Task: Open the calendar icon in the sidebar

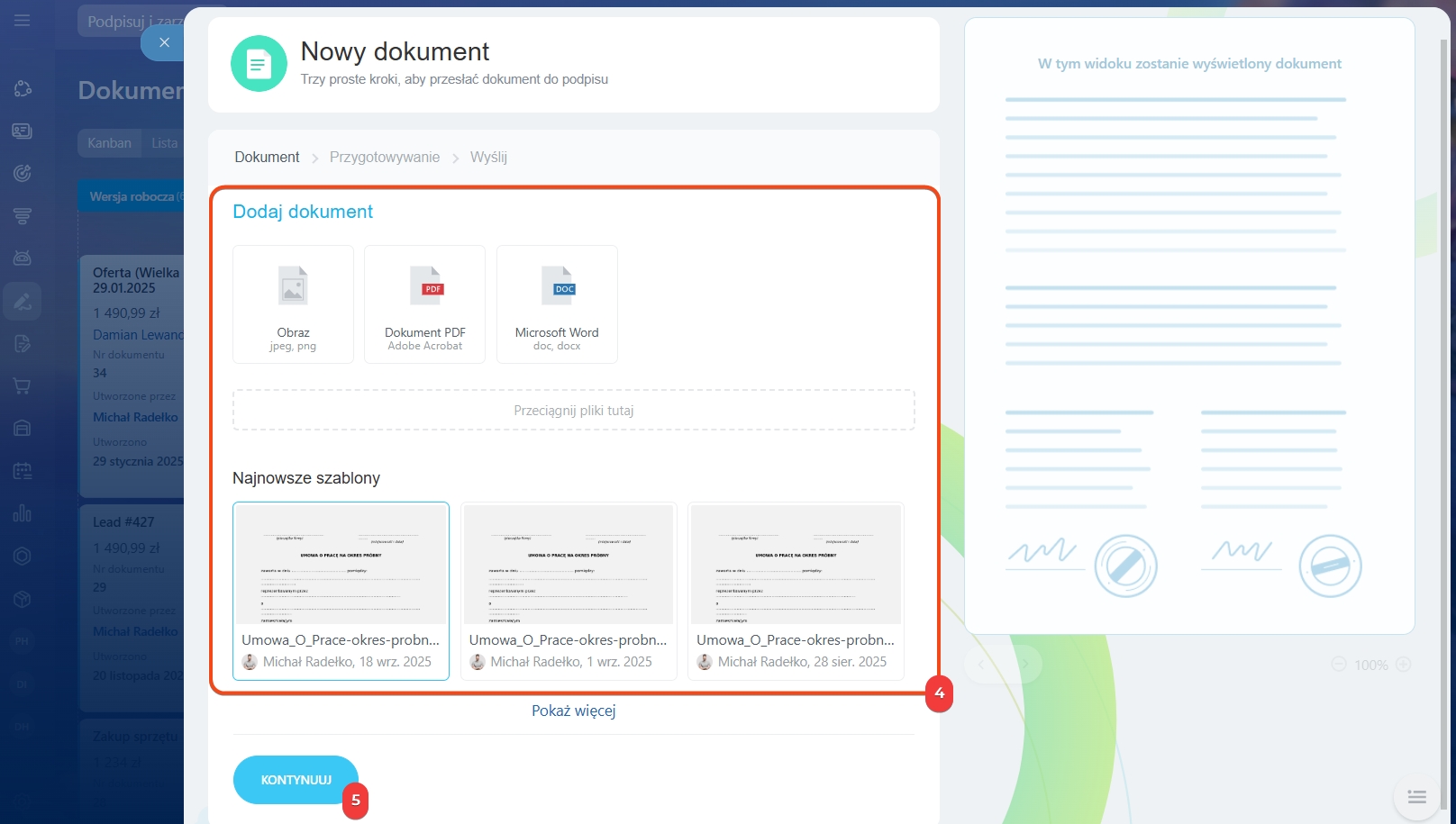Action: 23,471
